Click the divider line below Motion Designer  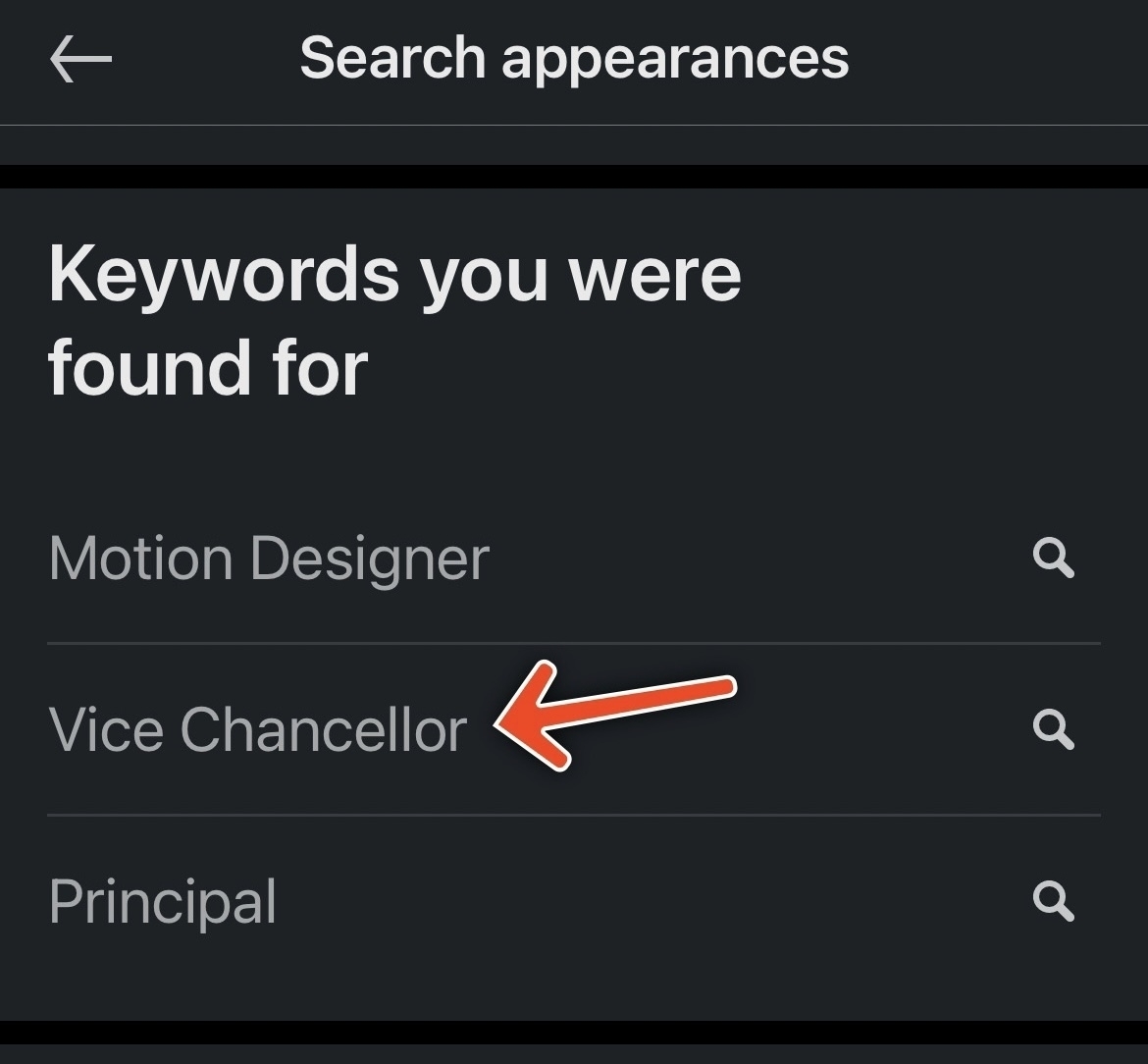point(574,644)
